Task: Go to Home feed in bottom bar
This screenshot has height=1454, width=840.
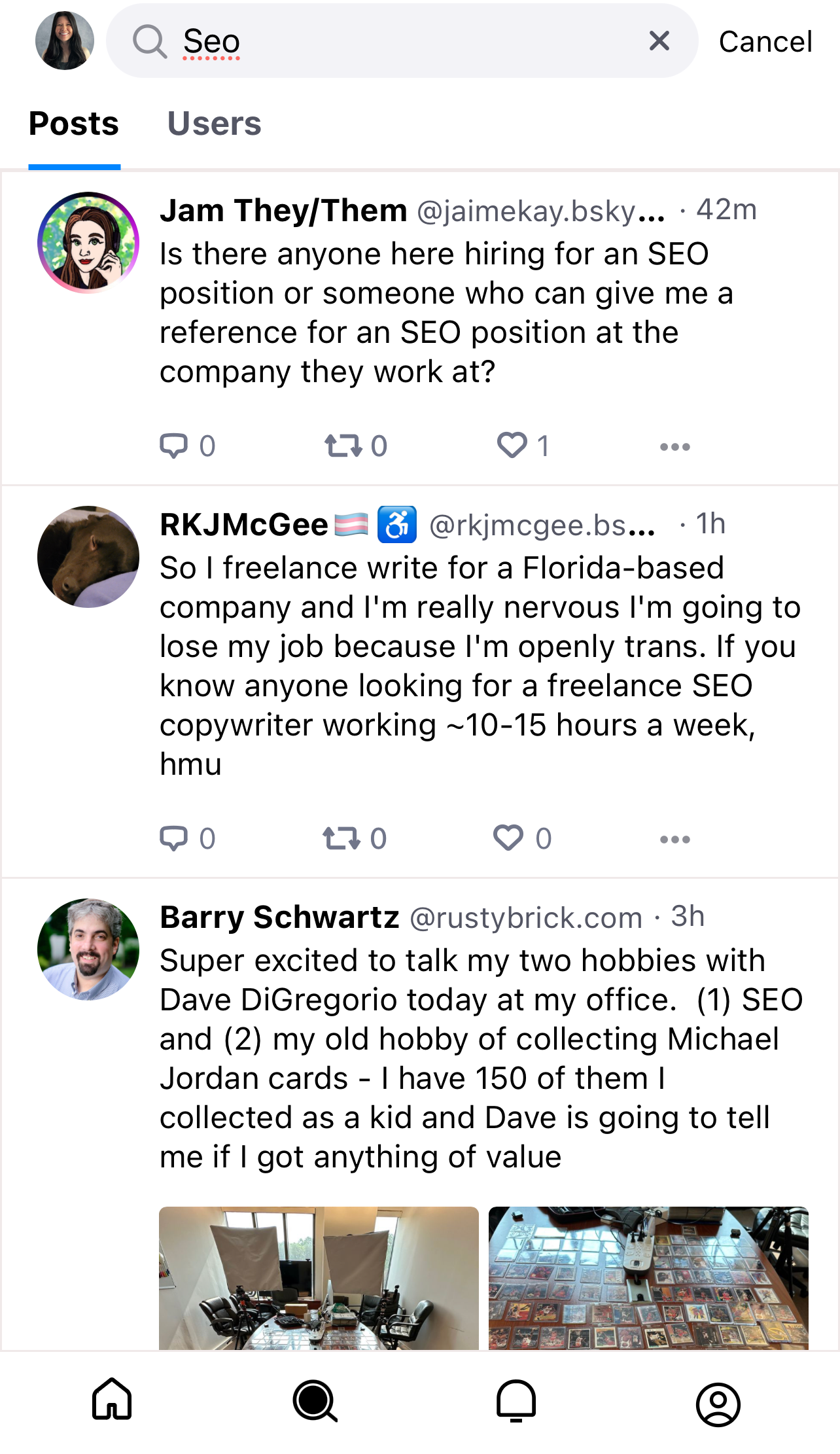Action: [x=112, y=1400]
